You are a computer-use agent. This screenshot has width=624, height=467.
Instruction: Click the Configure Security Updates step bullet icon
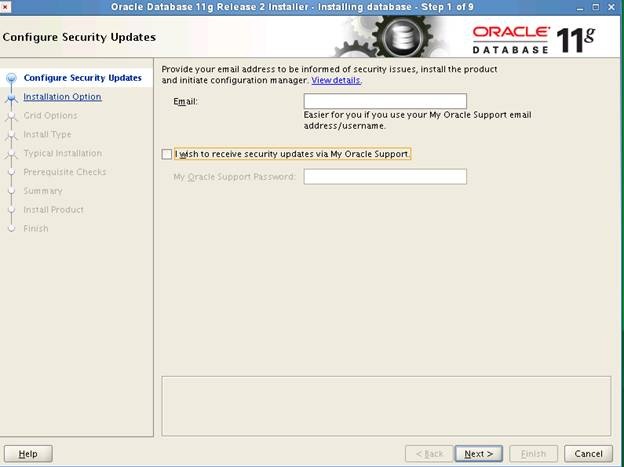pyautogui.click(x=12, y=78)
